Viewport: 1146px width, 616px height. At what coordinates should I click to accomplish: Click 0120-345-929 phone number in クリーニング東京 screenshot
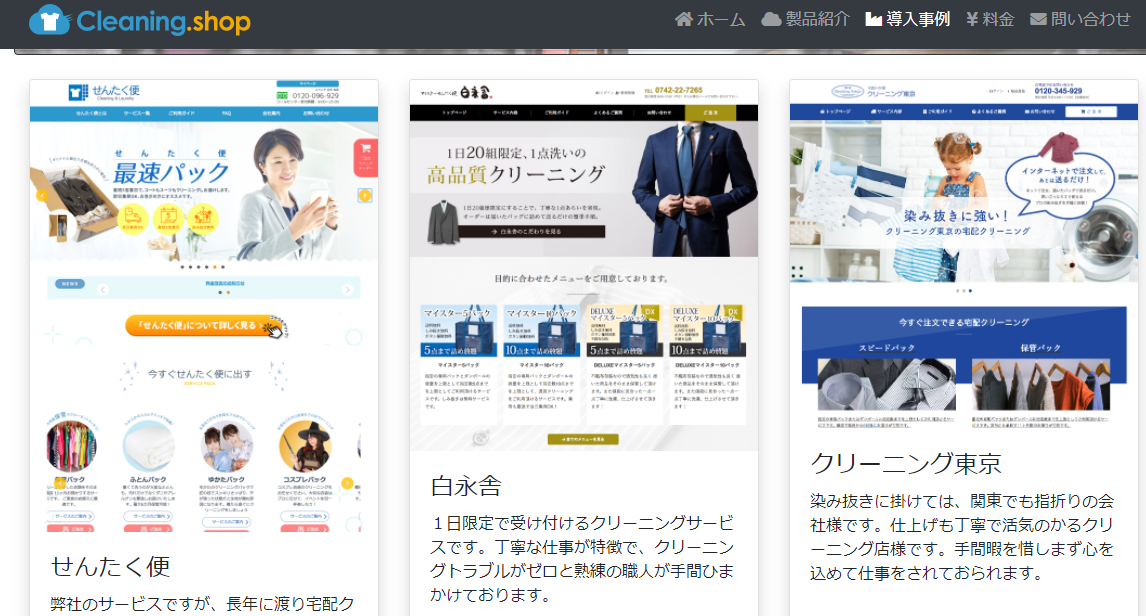(1058, 91)
